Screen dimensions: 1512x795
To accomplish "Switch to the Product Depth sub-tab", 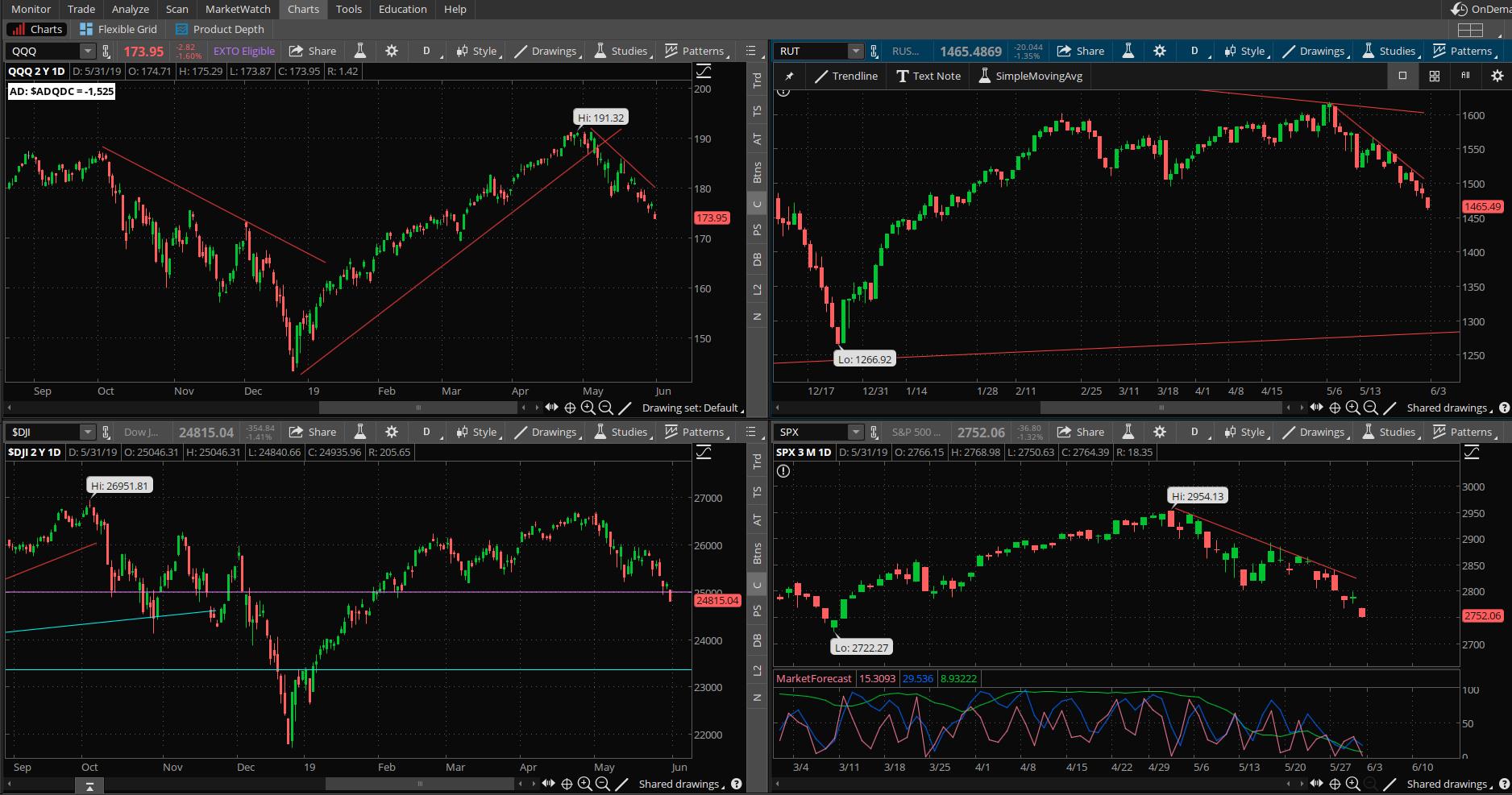I will click(x=220, y=29).
